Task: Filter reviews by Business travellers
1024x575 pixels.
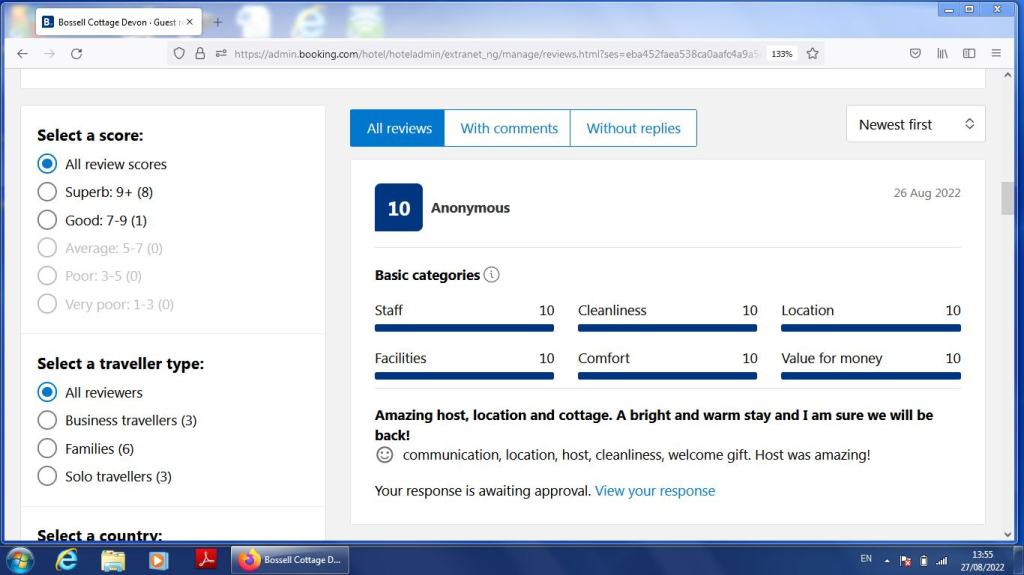Action: [47, 421]
